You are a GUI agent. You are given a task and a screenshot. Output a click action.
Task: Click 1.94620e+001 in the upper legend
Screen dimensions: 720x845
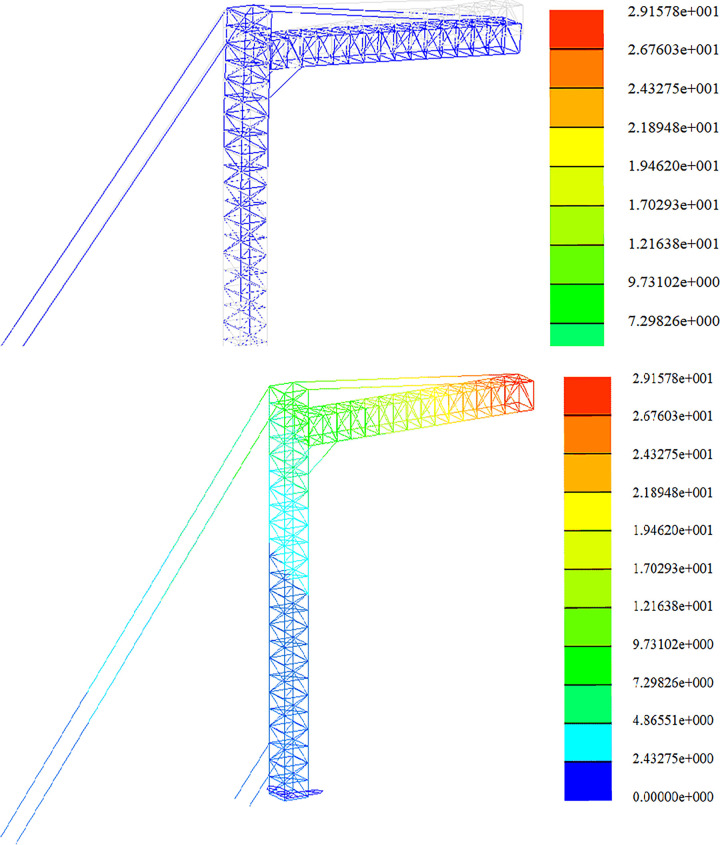point(673,165)
